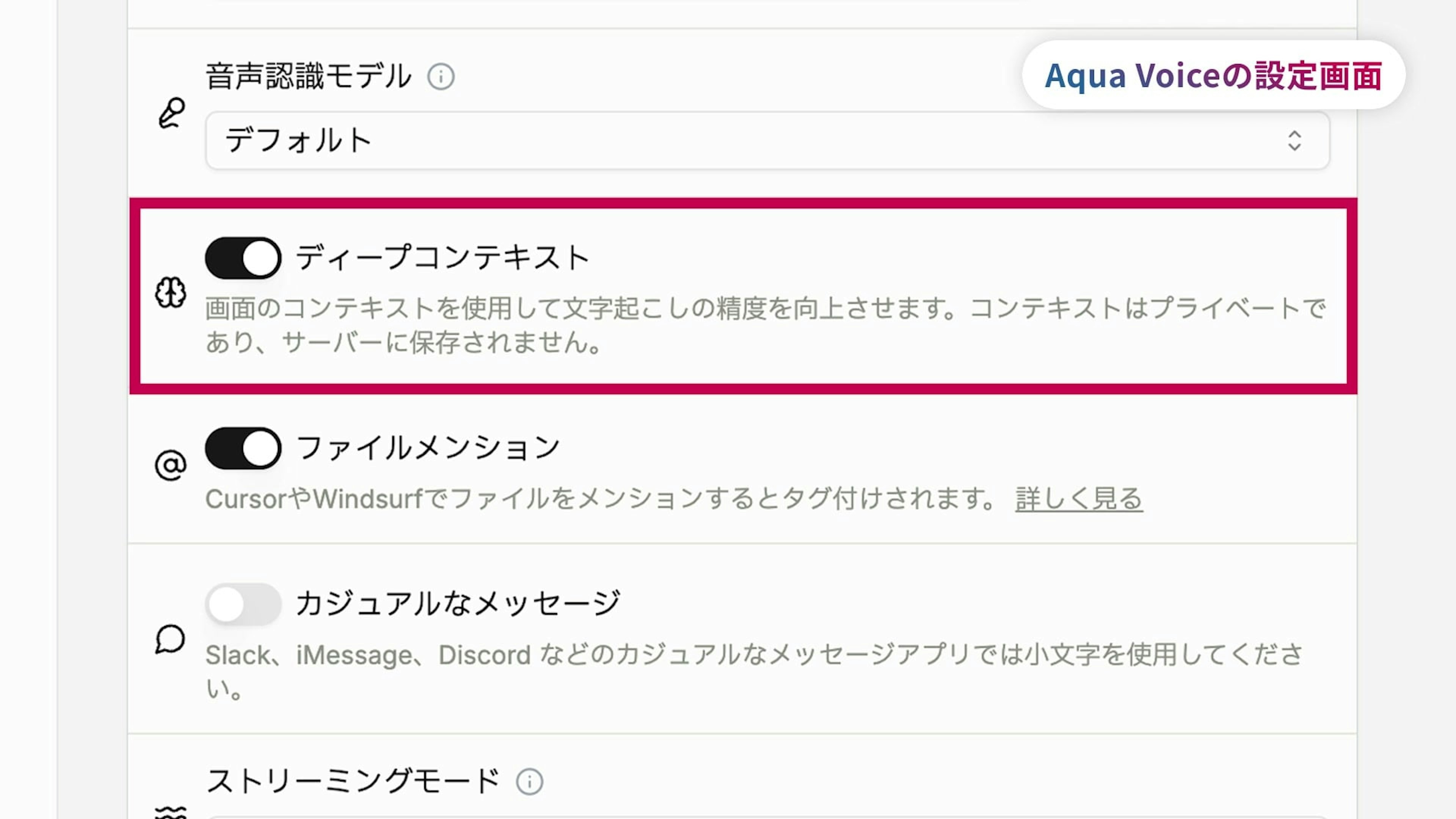The height and width of the screenshot is (819, 1456).
Task: Click the 音声認識モデル section heading
Action: [309, 77]
